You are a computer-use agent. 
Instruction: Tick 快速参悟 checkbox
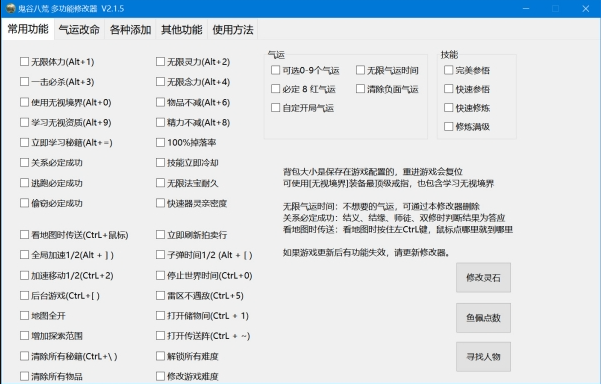tap(448, 89)
